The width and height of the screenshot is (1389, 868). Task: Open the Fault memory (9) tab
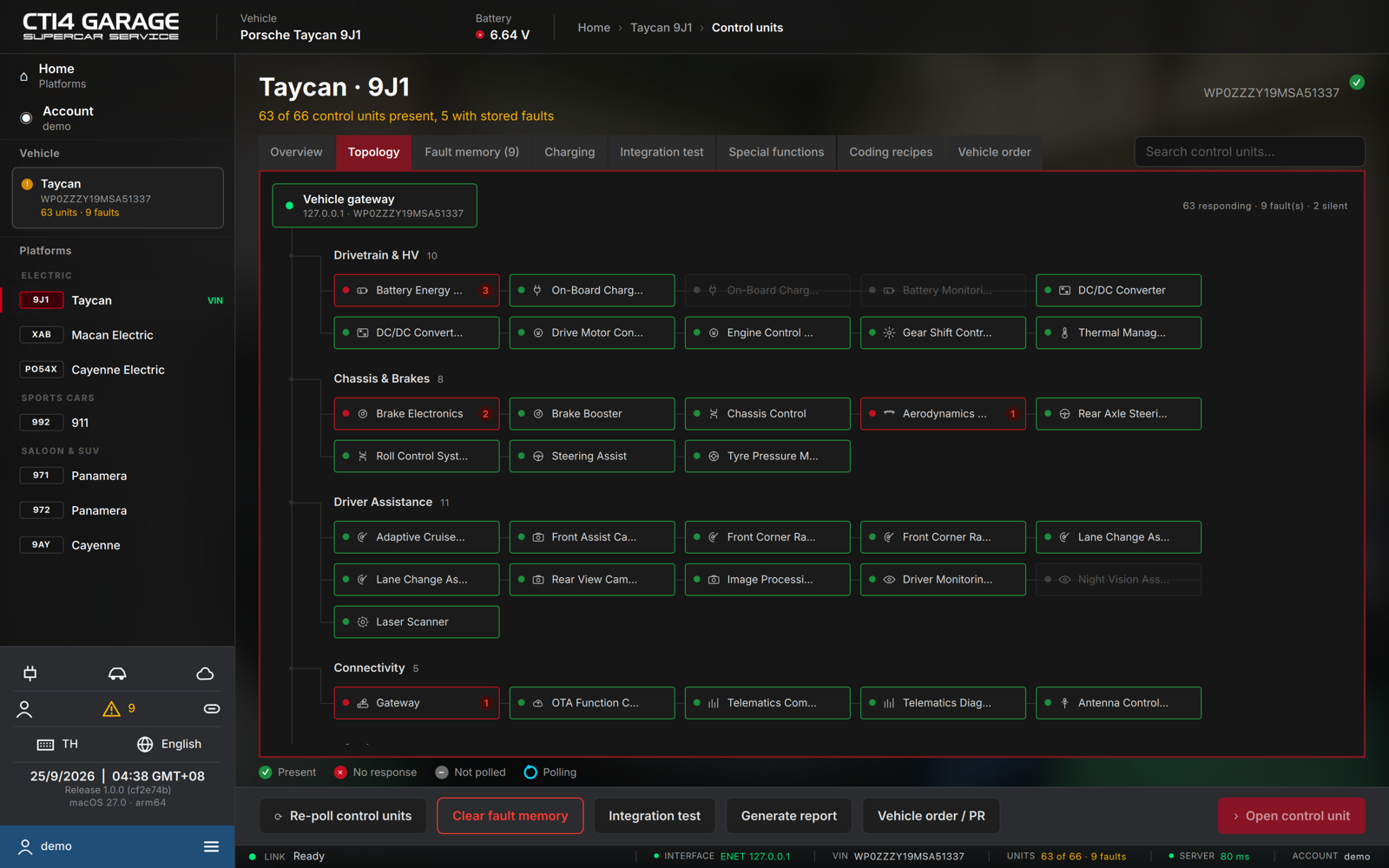[x=471, y=152]
